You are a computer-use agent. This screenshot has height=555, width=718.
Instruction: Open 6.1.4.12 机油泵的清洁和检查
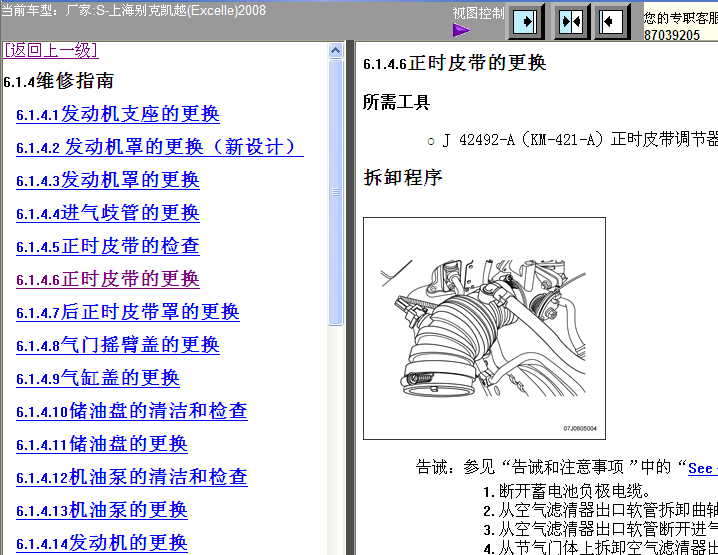coord(132,477)
